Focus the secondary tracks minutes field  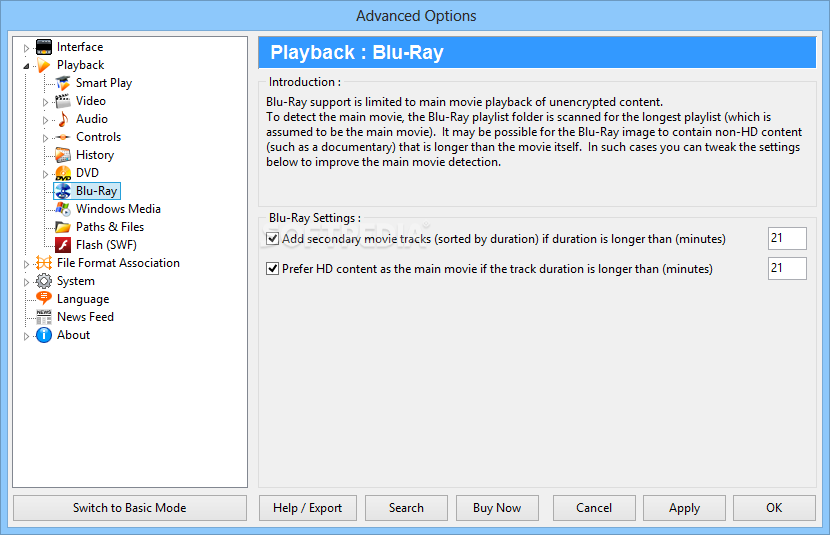point(787,239)
